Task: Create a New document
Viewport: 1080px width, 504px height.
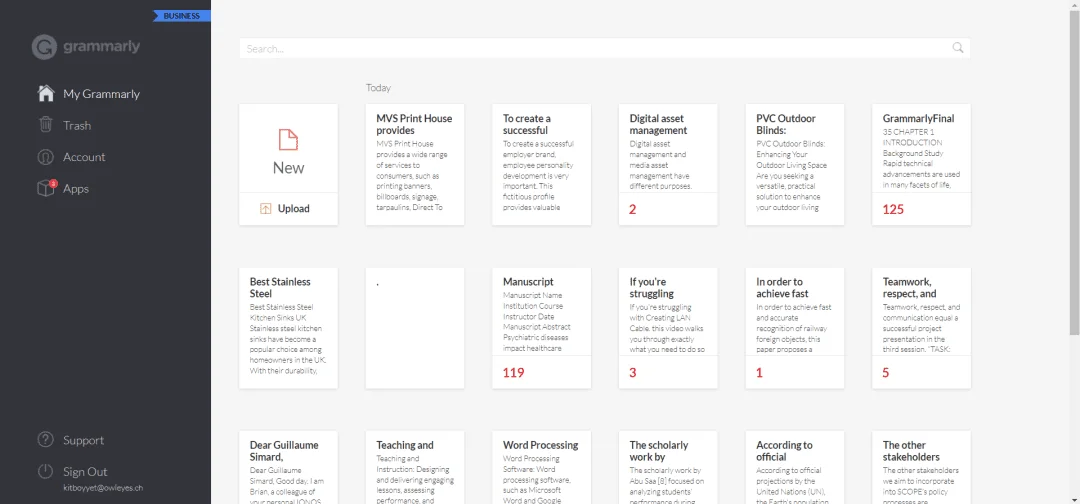Action: click(x=289, y=148)
